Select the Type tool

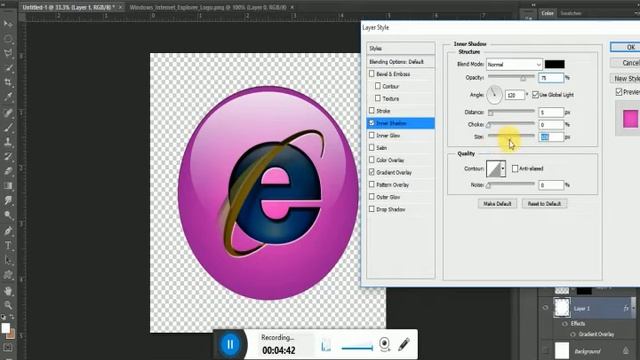pos(8,245)
